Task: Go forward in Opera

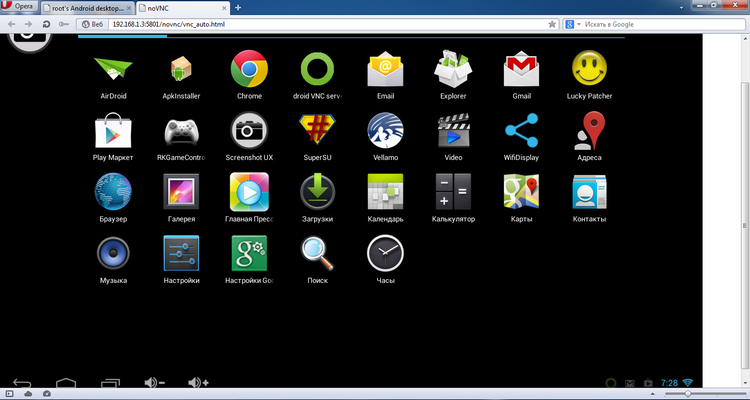Action: click(29, 24)
